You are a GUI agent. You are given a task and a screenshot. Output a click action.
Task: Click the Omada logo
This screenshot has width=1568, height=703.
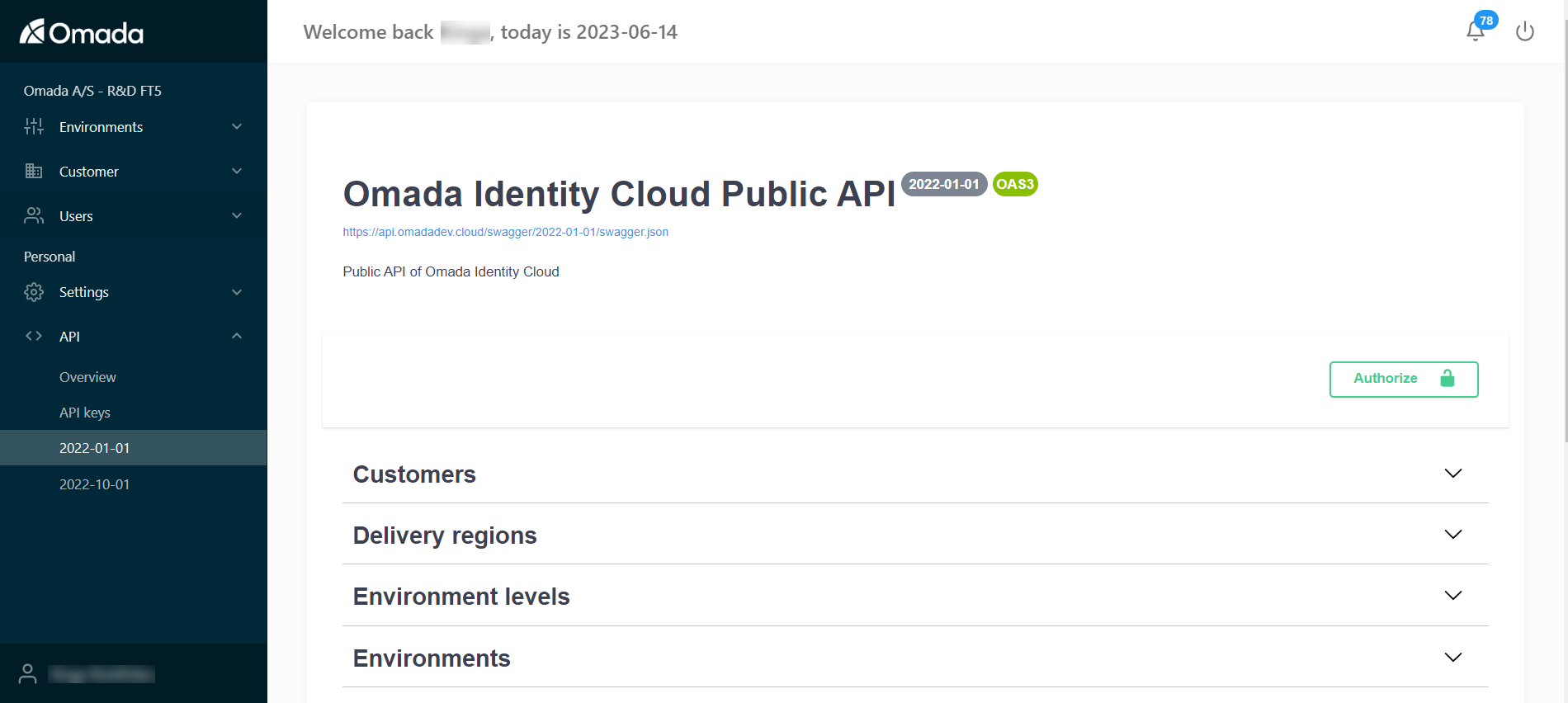point(81,32)
